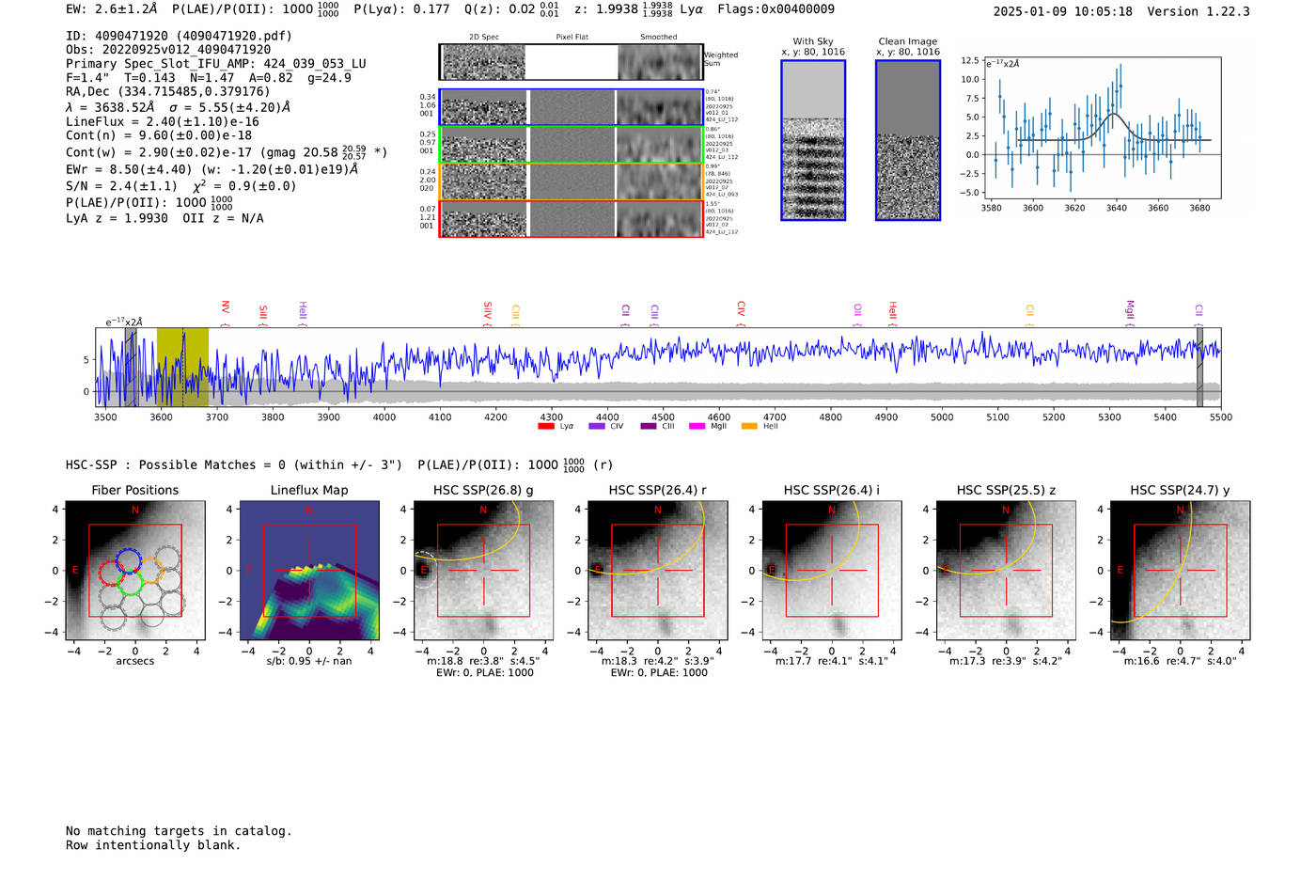Click the '2025-01-09 10:05:18' timestamp

1063,11
